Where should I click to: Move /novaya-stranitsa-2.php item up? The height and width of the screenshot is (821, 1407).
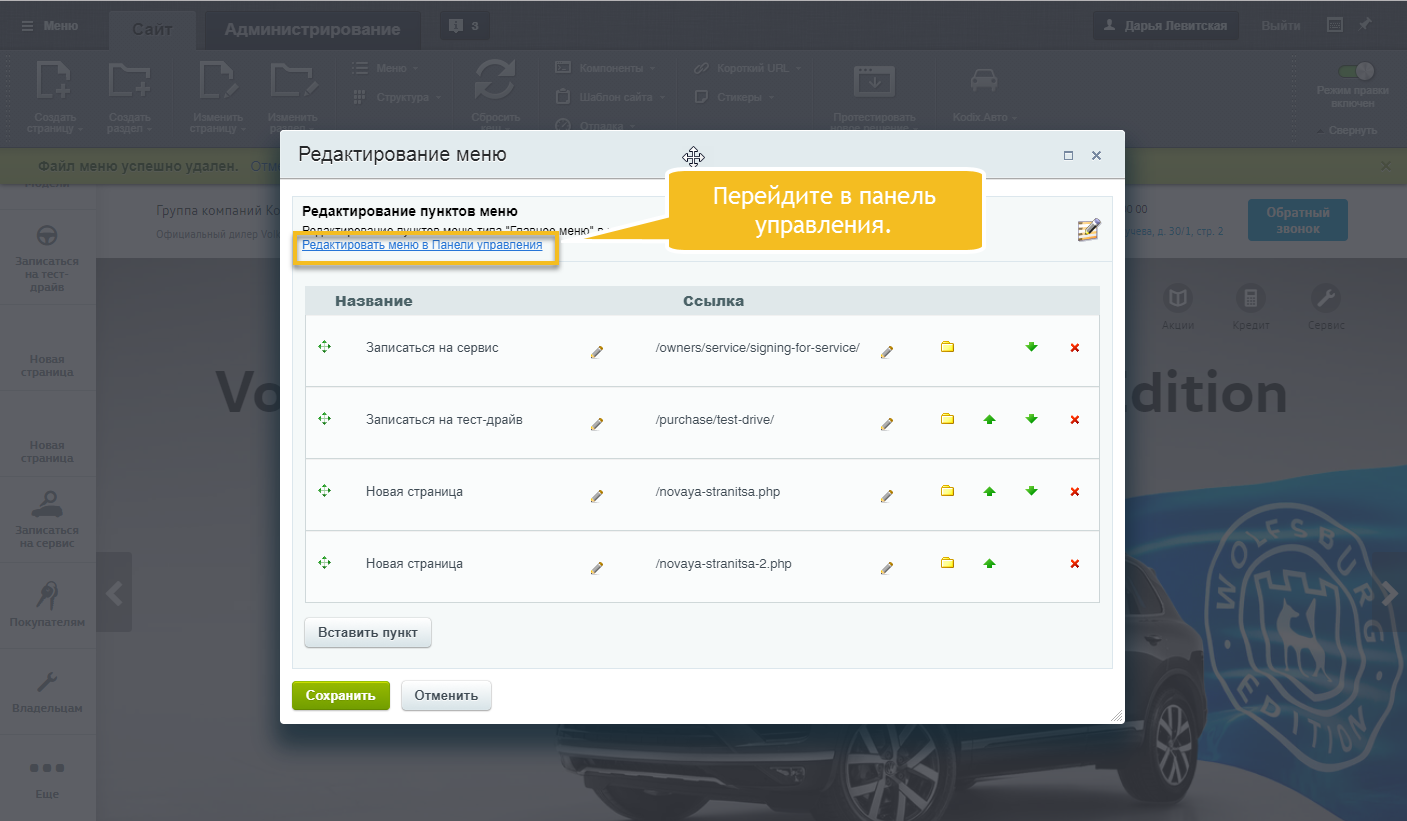click(989, 564)
